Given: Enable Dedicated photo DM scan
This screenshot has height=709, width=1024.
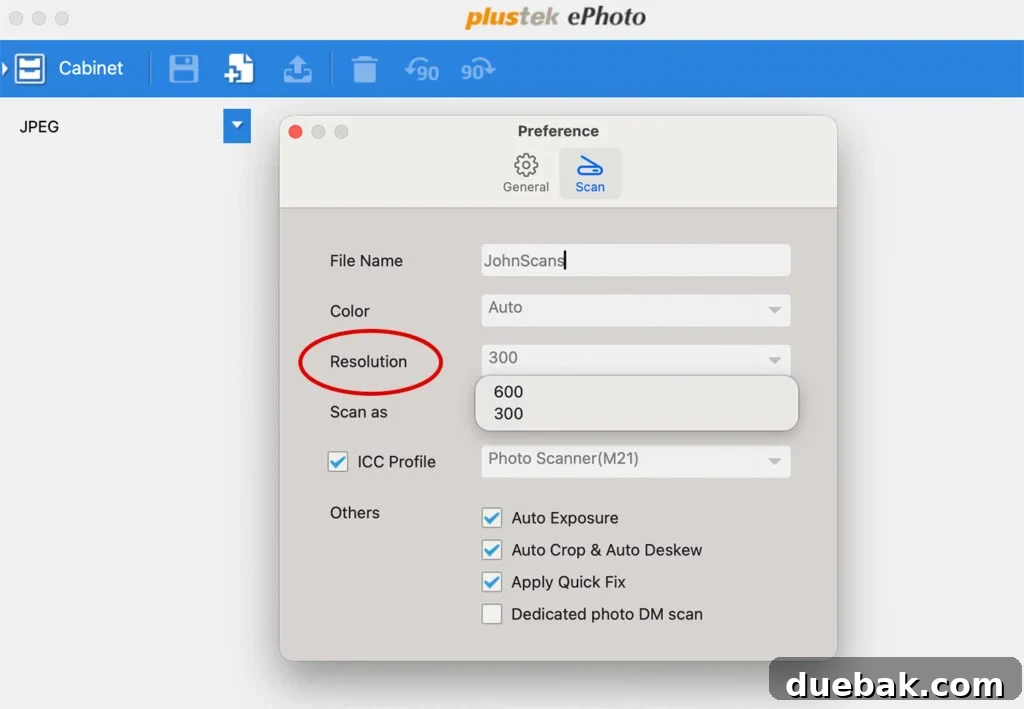Looking at the screenshot, I should pyautogui.click(x=492, y=614).
